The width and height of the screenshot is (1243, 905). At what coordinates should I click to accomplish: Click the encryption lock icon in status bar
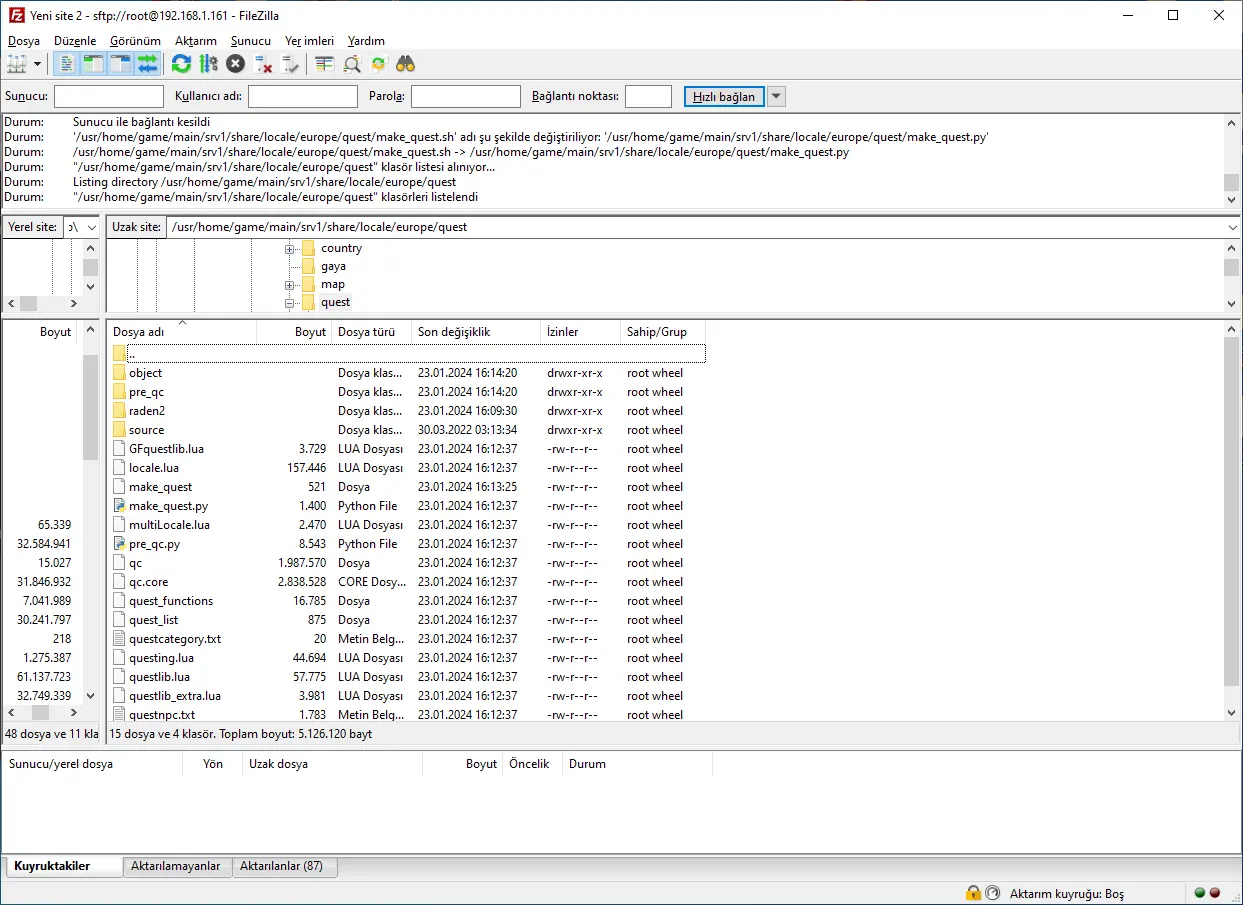973,893
